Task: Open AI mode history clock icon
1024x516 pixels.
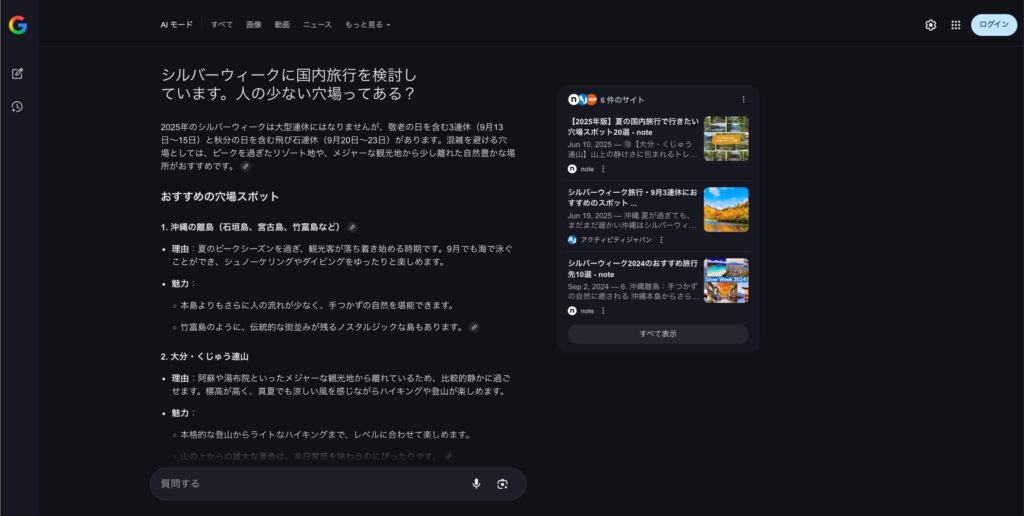Action: pos(18,107)
